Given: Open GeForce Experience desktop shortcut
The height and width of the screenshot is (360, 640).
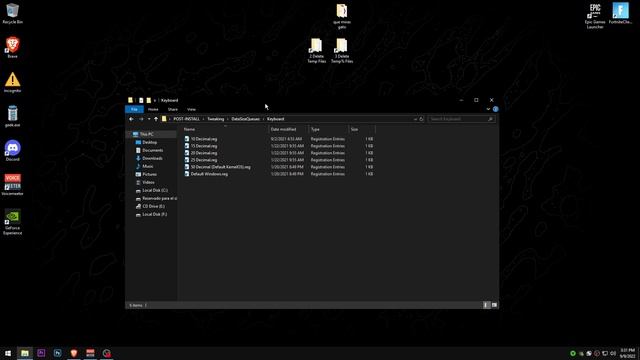Looking at the screenshot, I should point(12,222).
